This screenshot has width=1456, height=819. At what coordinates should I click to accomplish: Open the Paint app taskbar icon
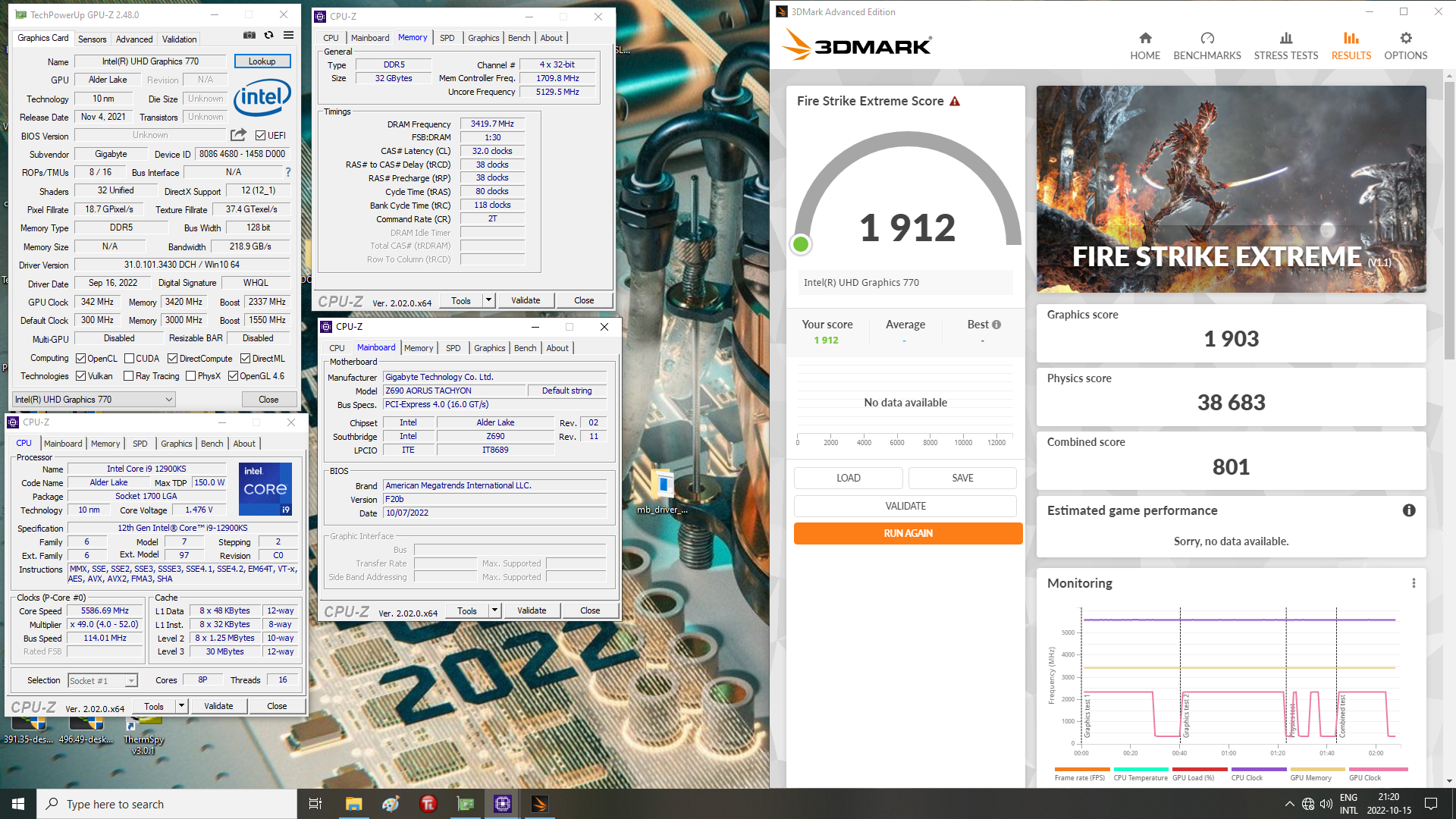pos(391,804)
